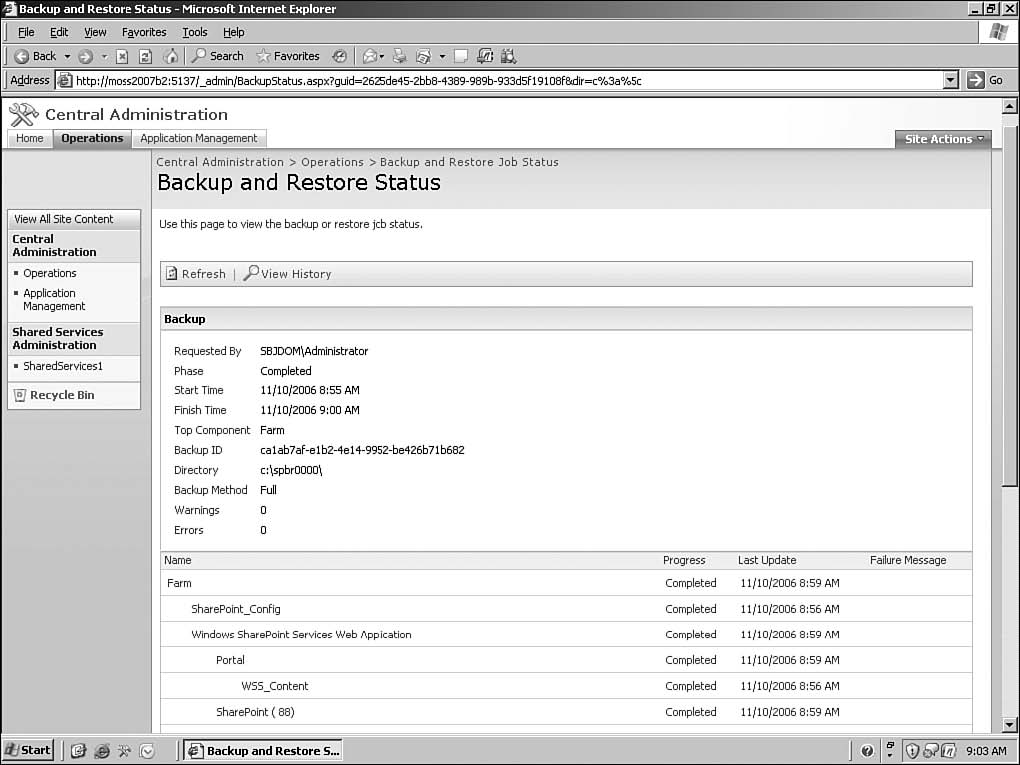Click the Windows Start button
This screenshot has height=765, width=1020.
click(28, 750)
